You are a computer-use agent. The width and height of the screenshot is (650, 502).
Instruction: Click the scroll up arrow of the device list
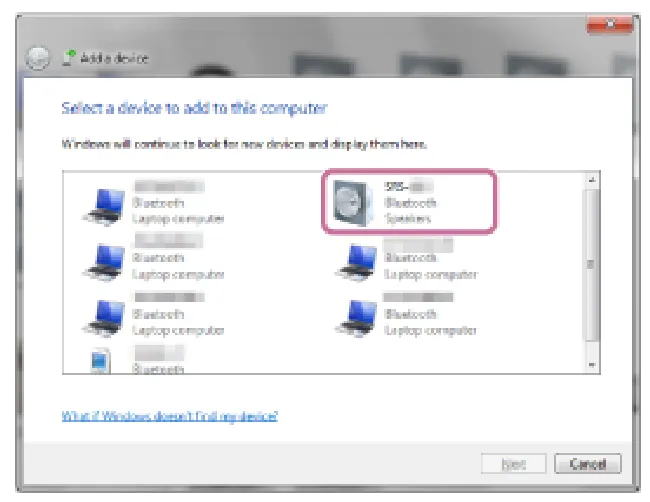coord(592,180)
